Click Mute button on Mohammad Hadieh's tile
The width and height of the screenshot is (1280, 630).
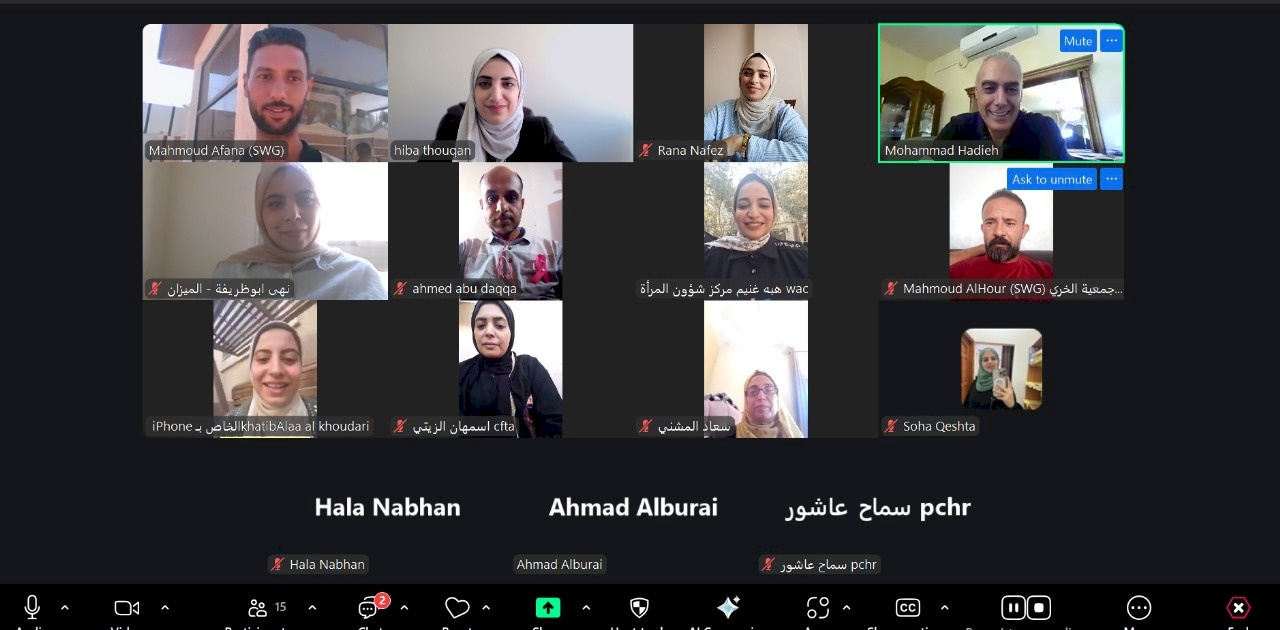[1078, 41]
